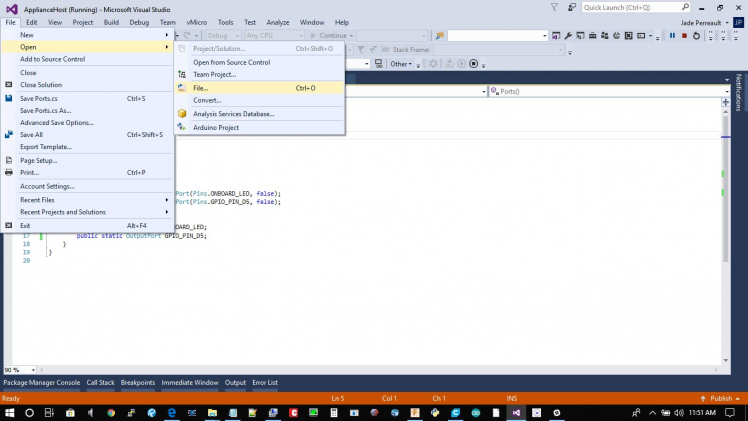The height and width of the screenshot is (421, 748).
Task: Switch to the Call Stack tab
Action: (100, 382)
